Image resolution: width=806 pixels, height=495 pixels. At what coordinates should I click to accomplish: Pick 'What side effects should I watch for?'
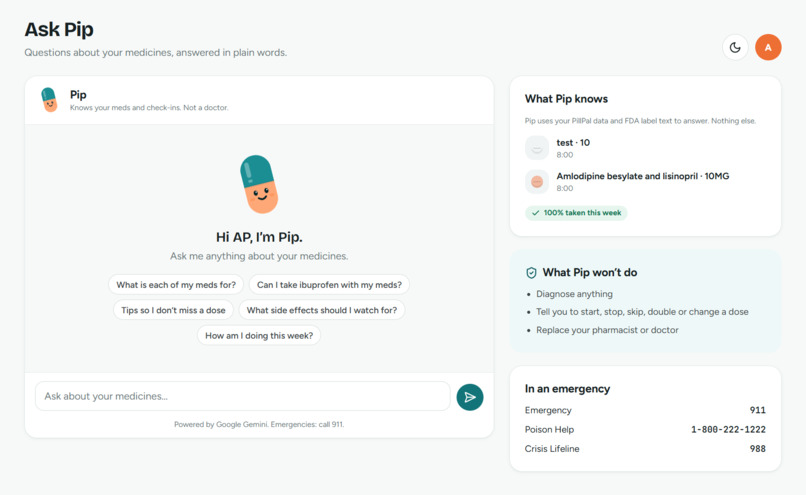click(322, 310)
